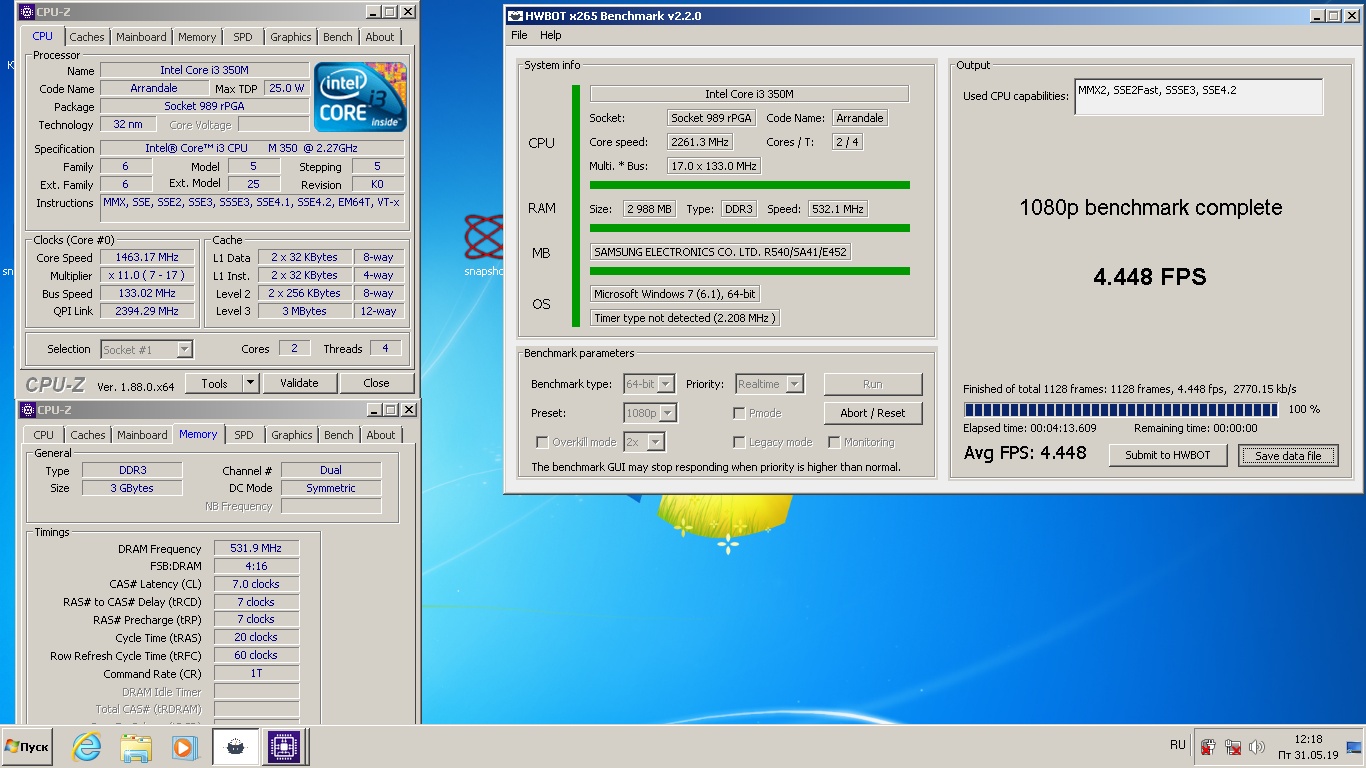Viewport: 1366px width, 768px height.
Task: Open the Priority Realtime dropdown
Action: point(769,384)
